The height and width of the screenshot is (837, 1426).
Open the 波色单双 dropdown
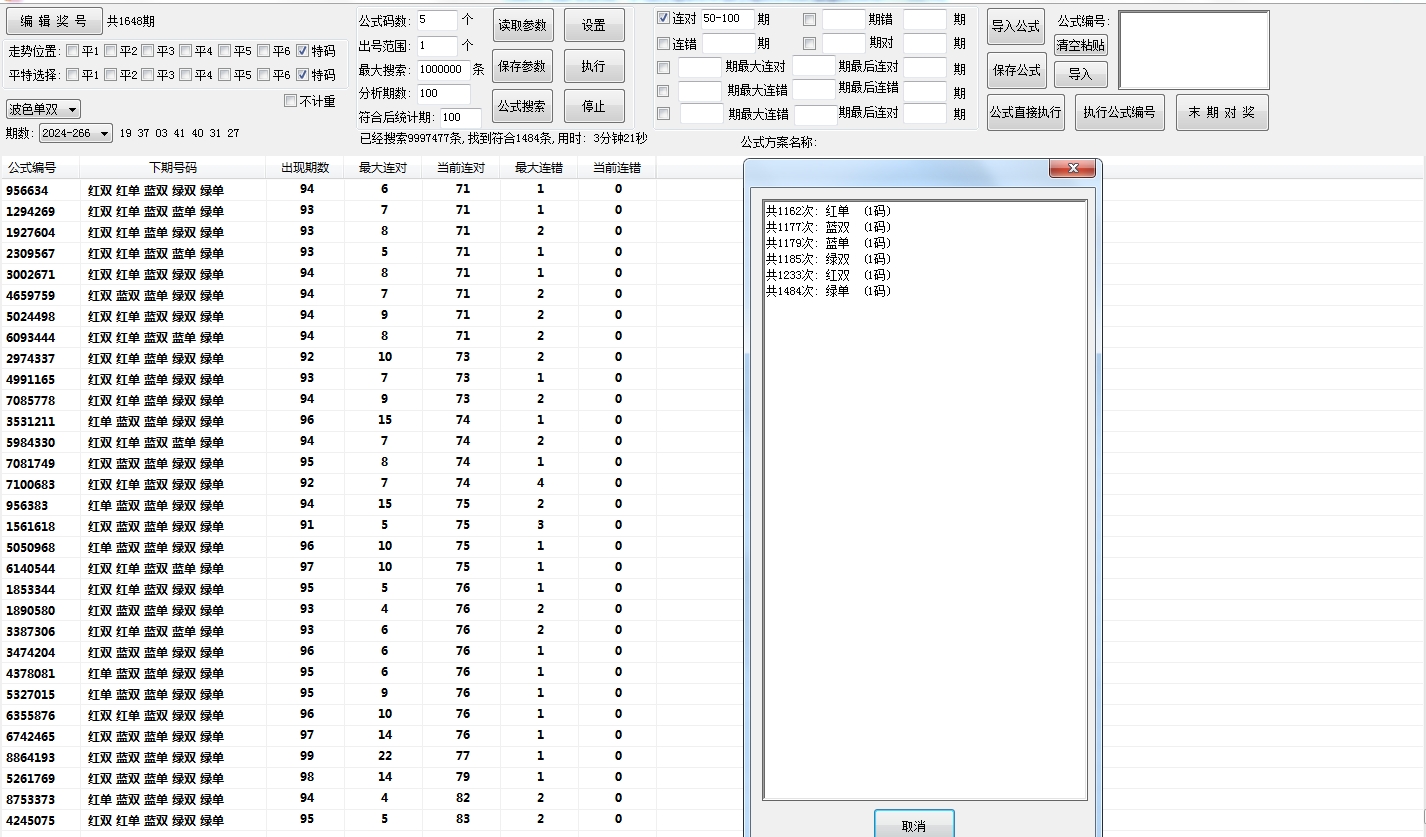pos(43,109)
